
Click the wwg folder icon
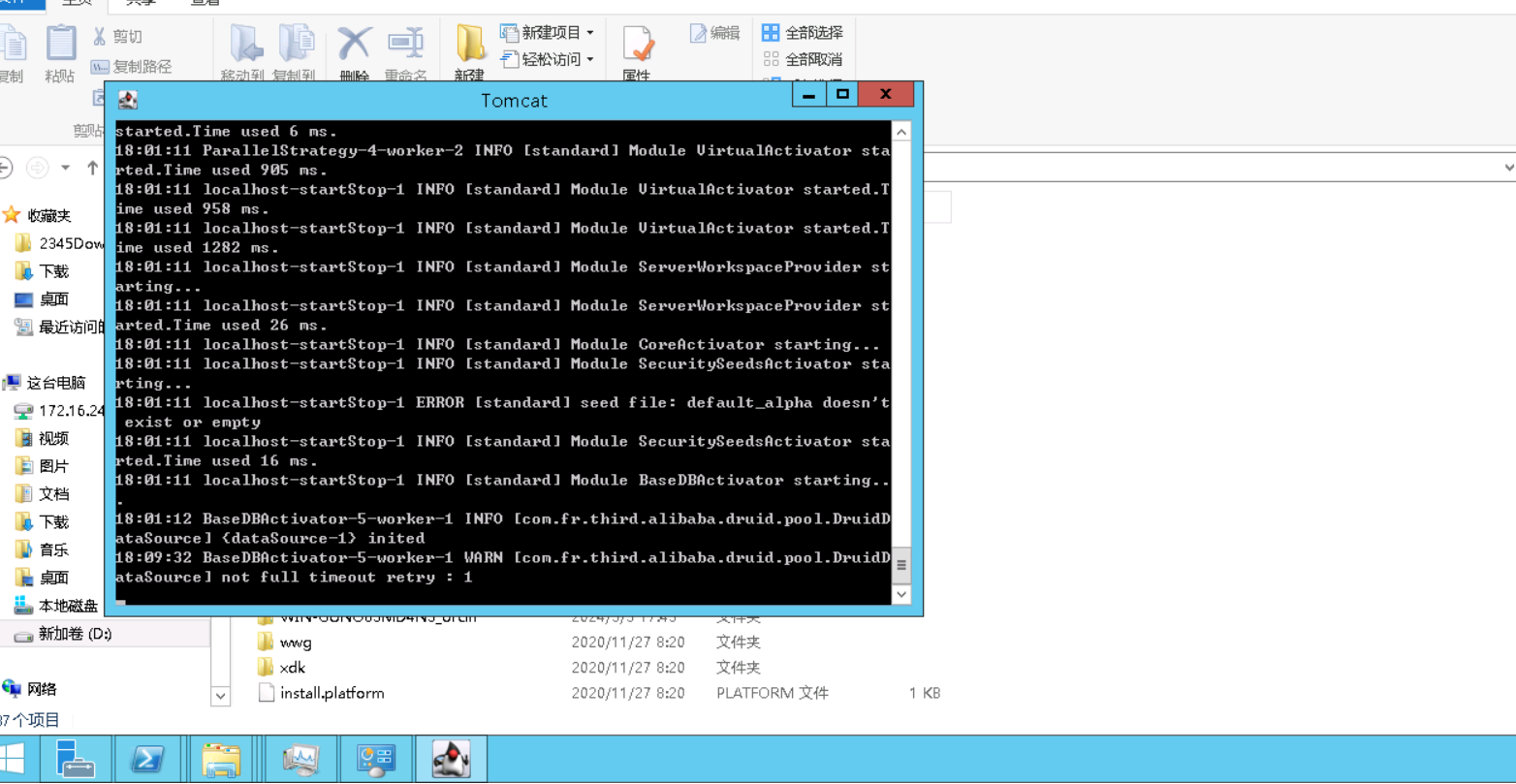click(266, 642)
